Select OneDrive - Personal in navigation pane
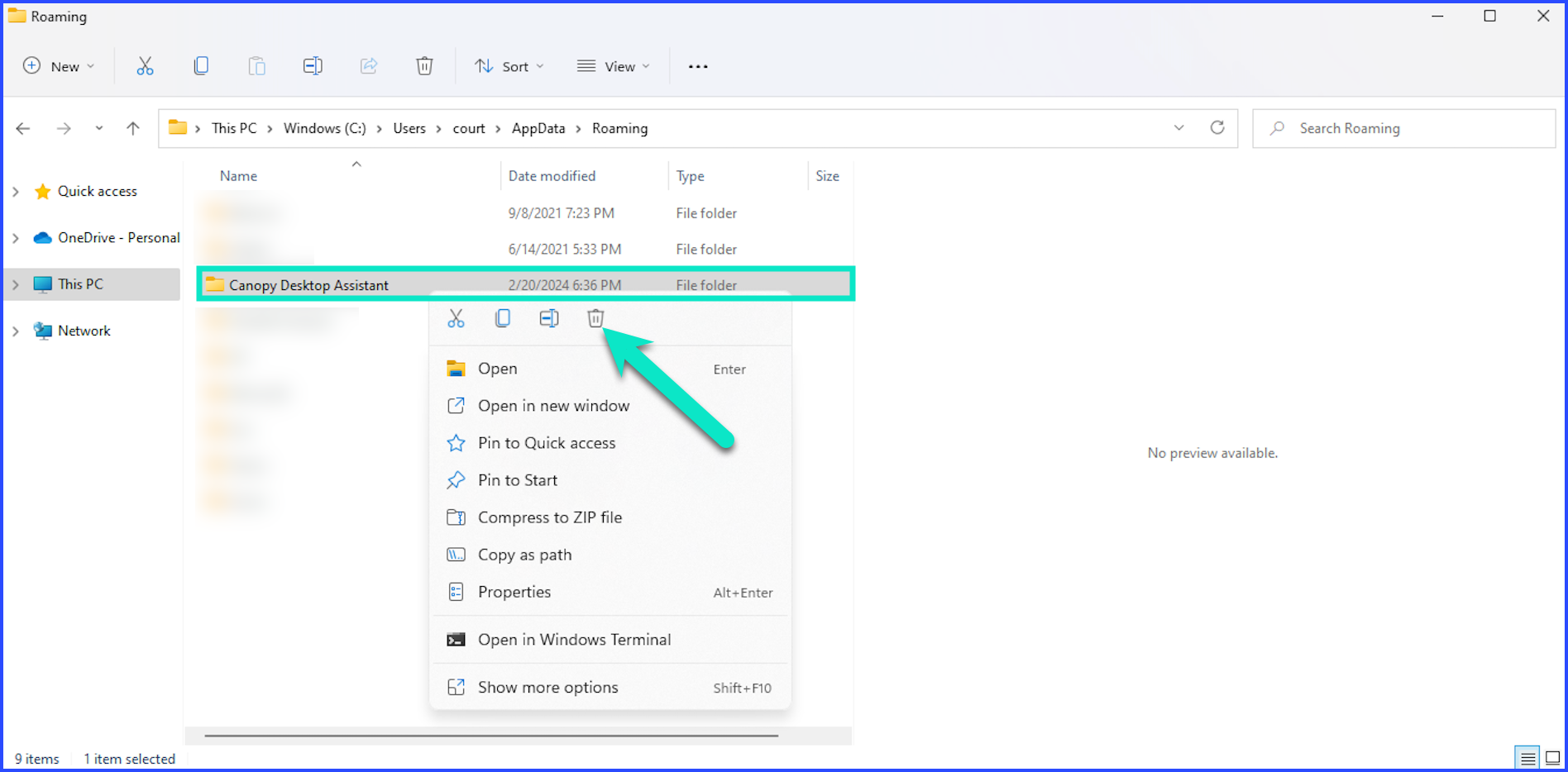Viewport: 1568px width, 772px height. click(x=119, y=238)
